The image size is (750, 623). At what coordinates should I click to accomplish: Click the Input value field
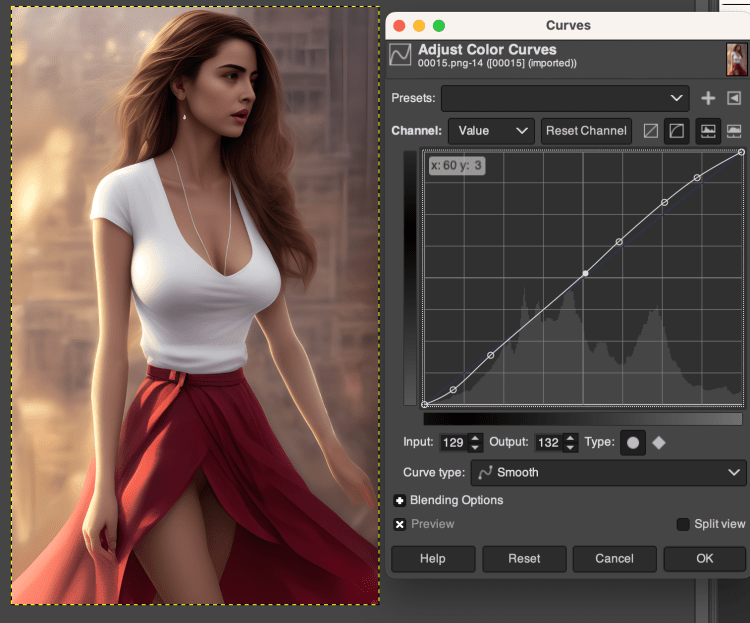point(453,443)
